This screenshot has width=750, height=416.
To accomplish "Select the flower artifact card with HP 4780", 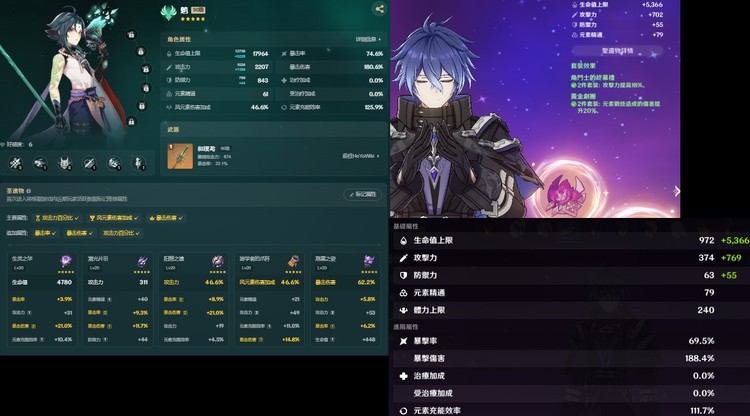I will pyautogui.click(x=42, y=299).
